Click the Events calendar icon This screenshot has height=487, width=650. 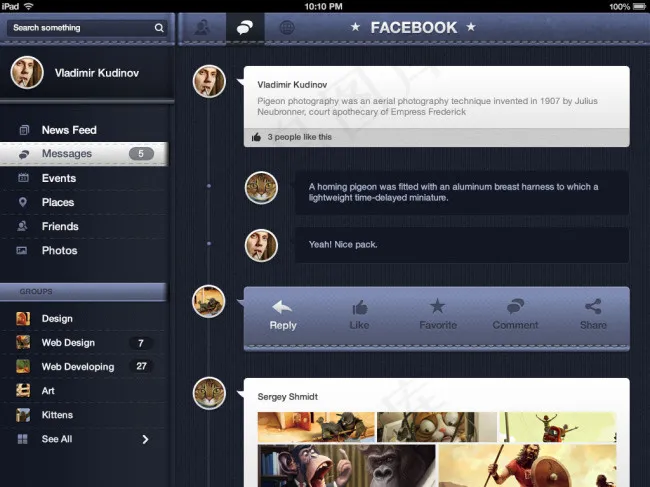click(x=23, y=178)
